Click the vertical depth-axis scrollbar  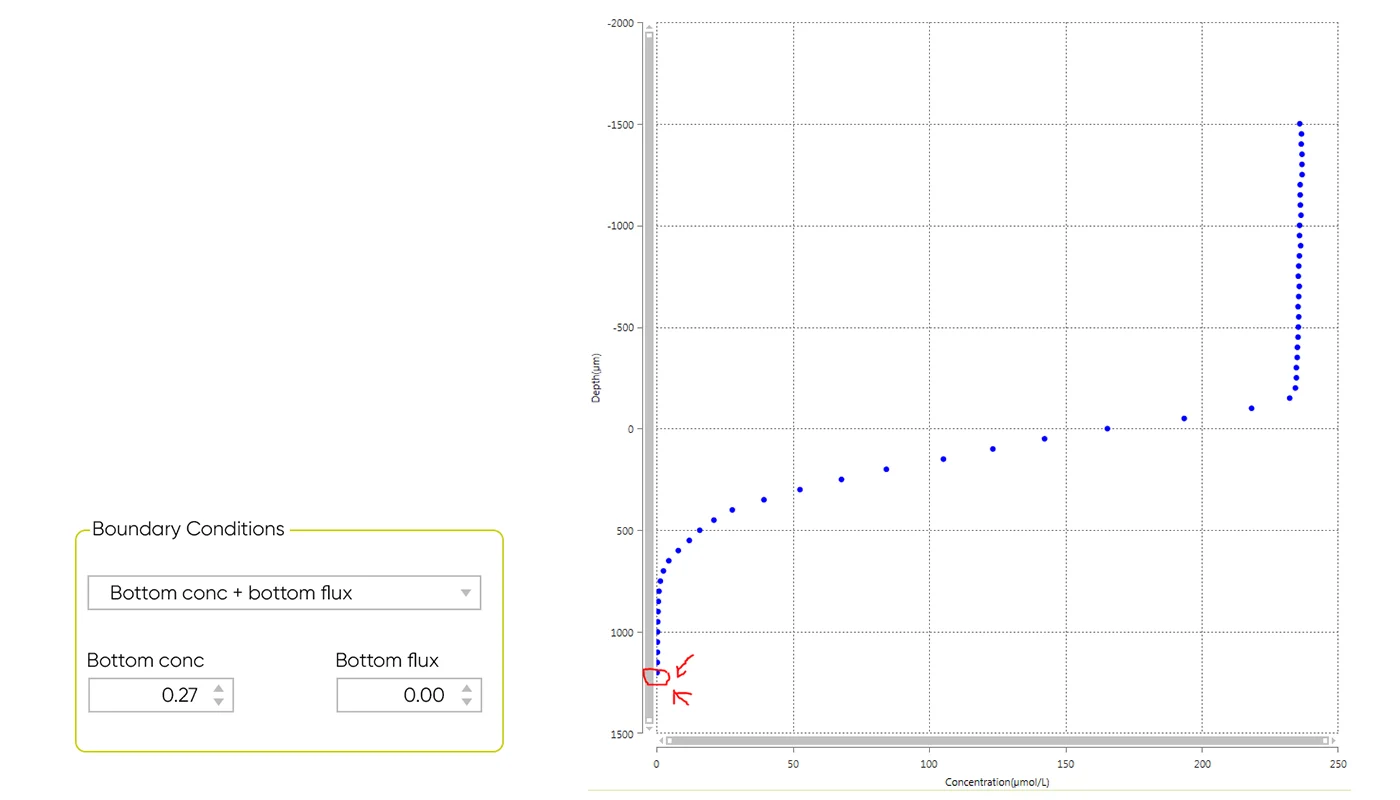pyautogui.click(x=649, y=377)
